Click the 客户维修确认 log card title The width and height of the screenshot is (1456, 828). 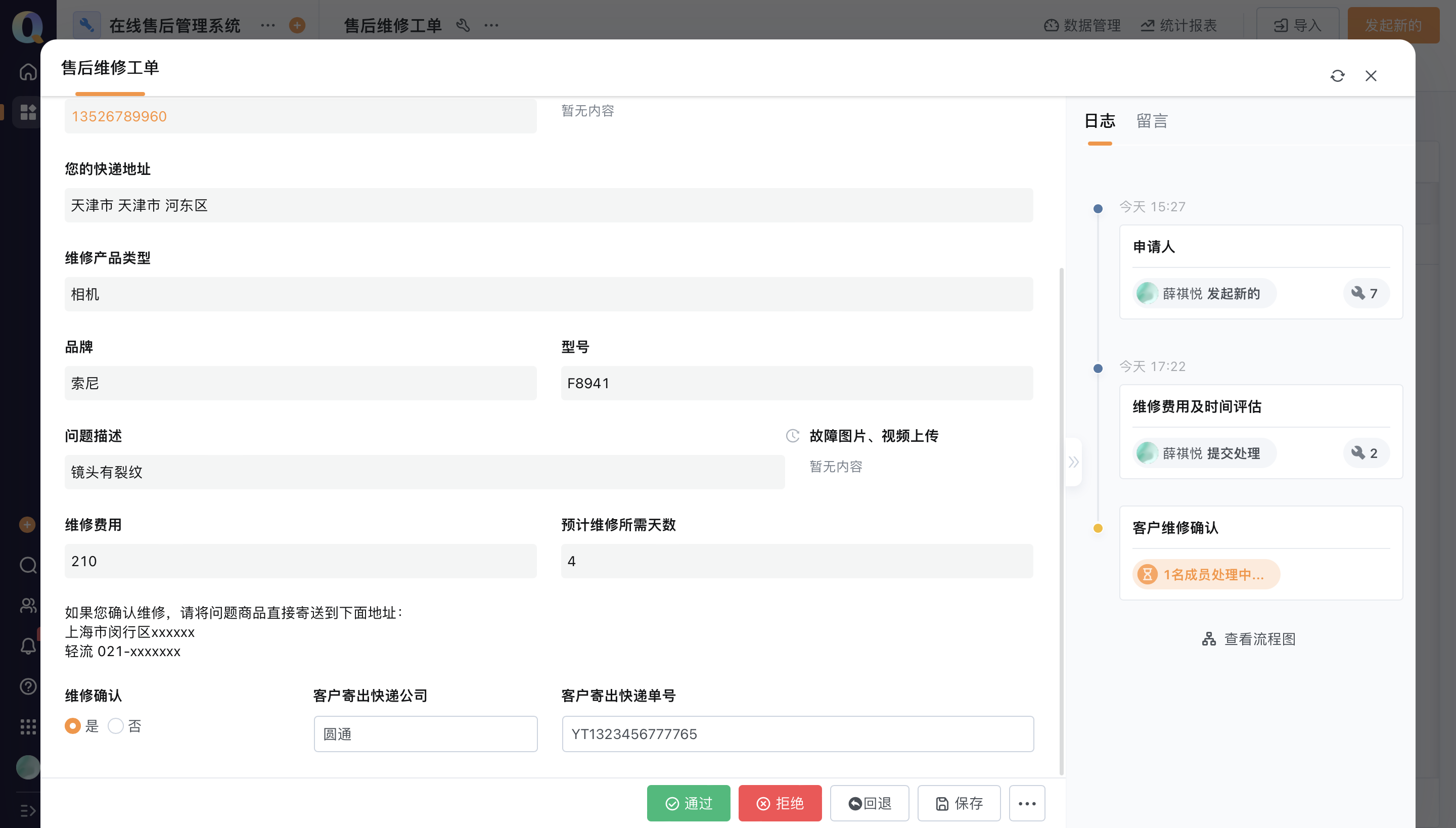coord(1175,527)
